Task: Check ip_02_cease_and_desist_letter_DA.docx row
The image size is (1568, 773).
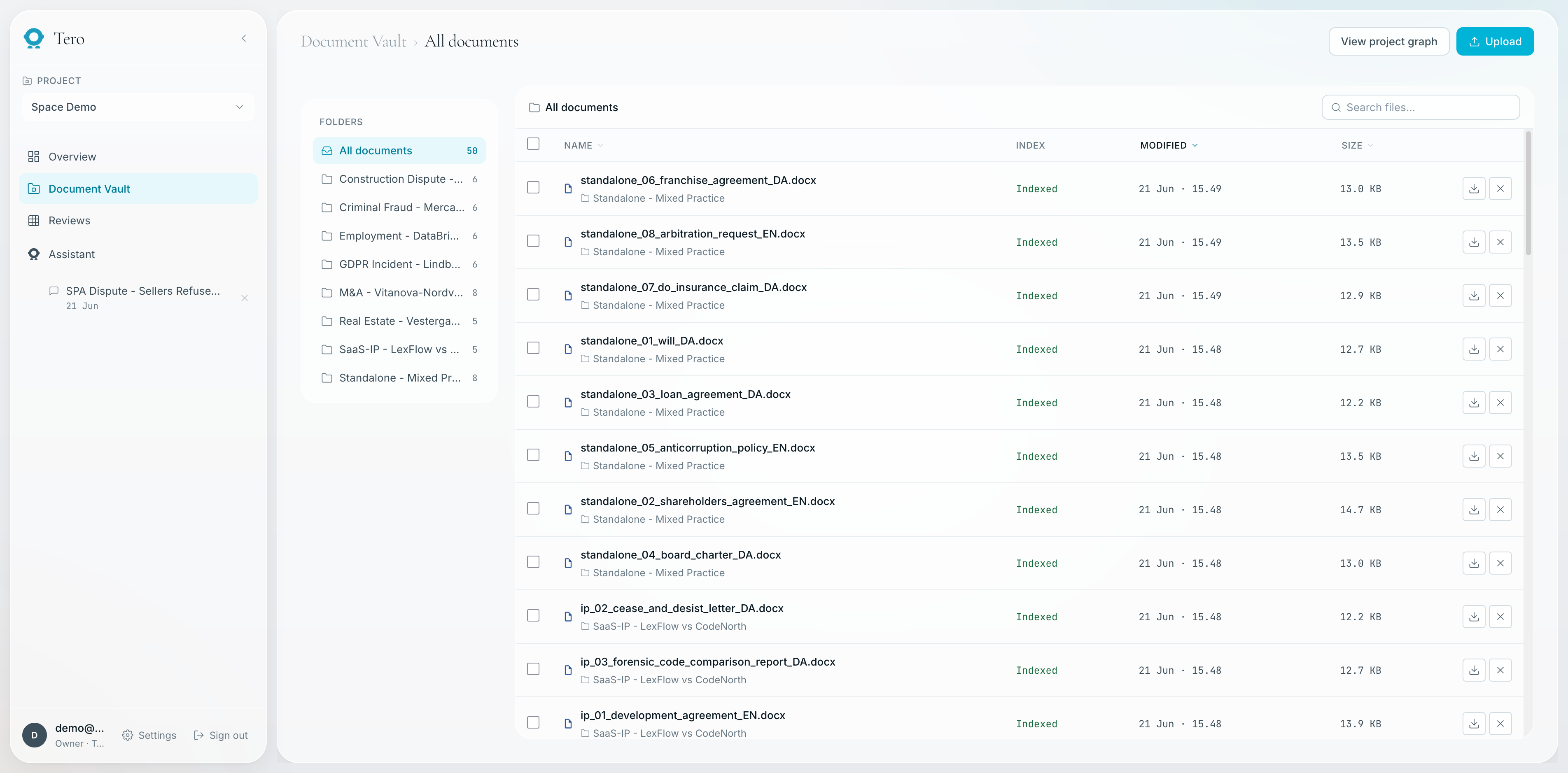Action: click(533, 616)
